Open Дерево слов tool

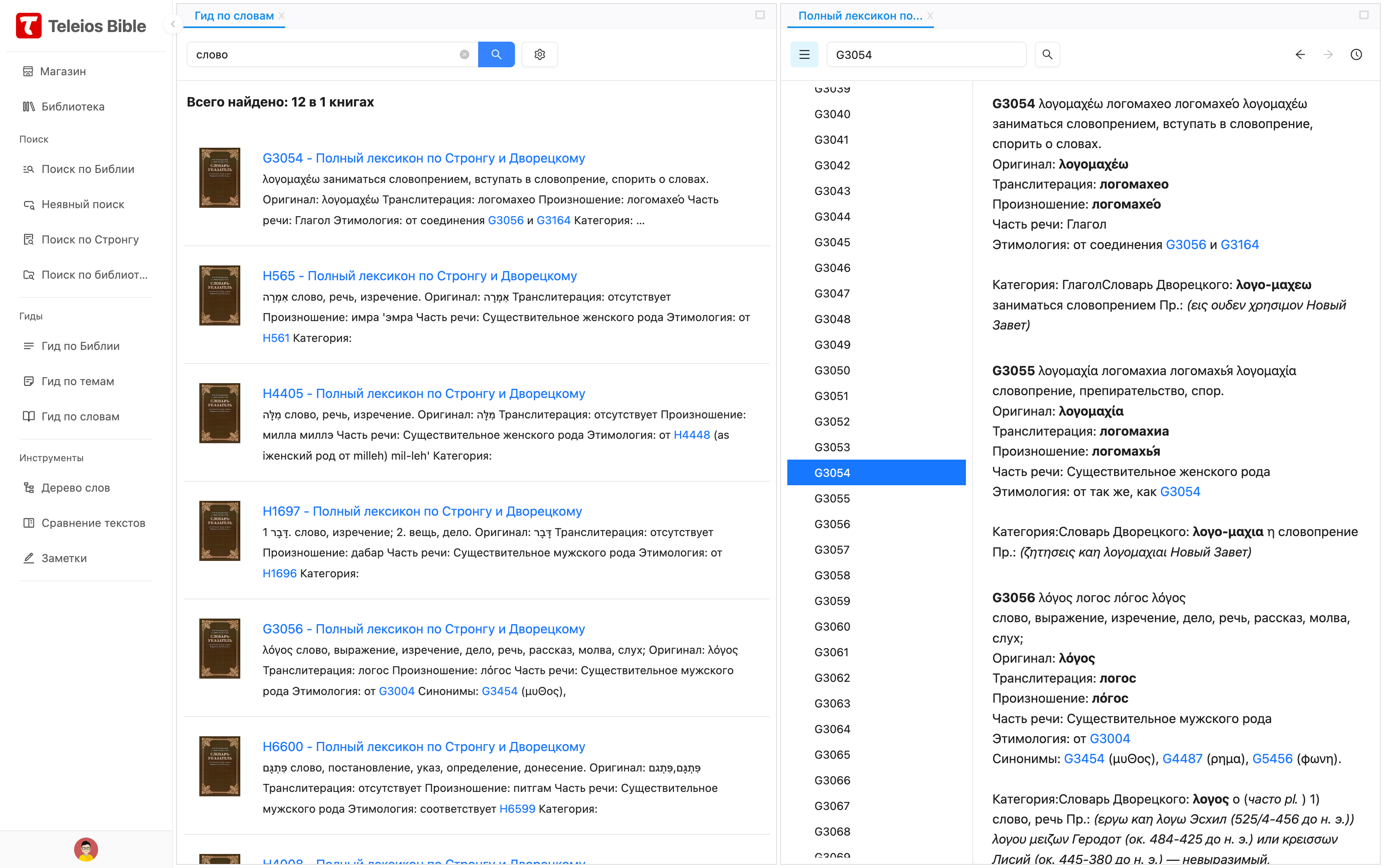point(75,488)
